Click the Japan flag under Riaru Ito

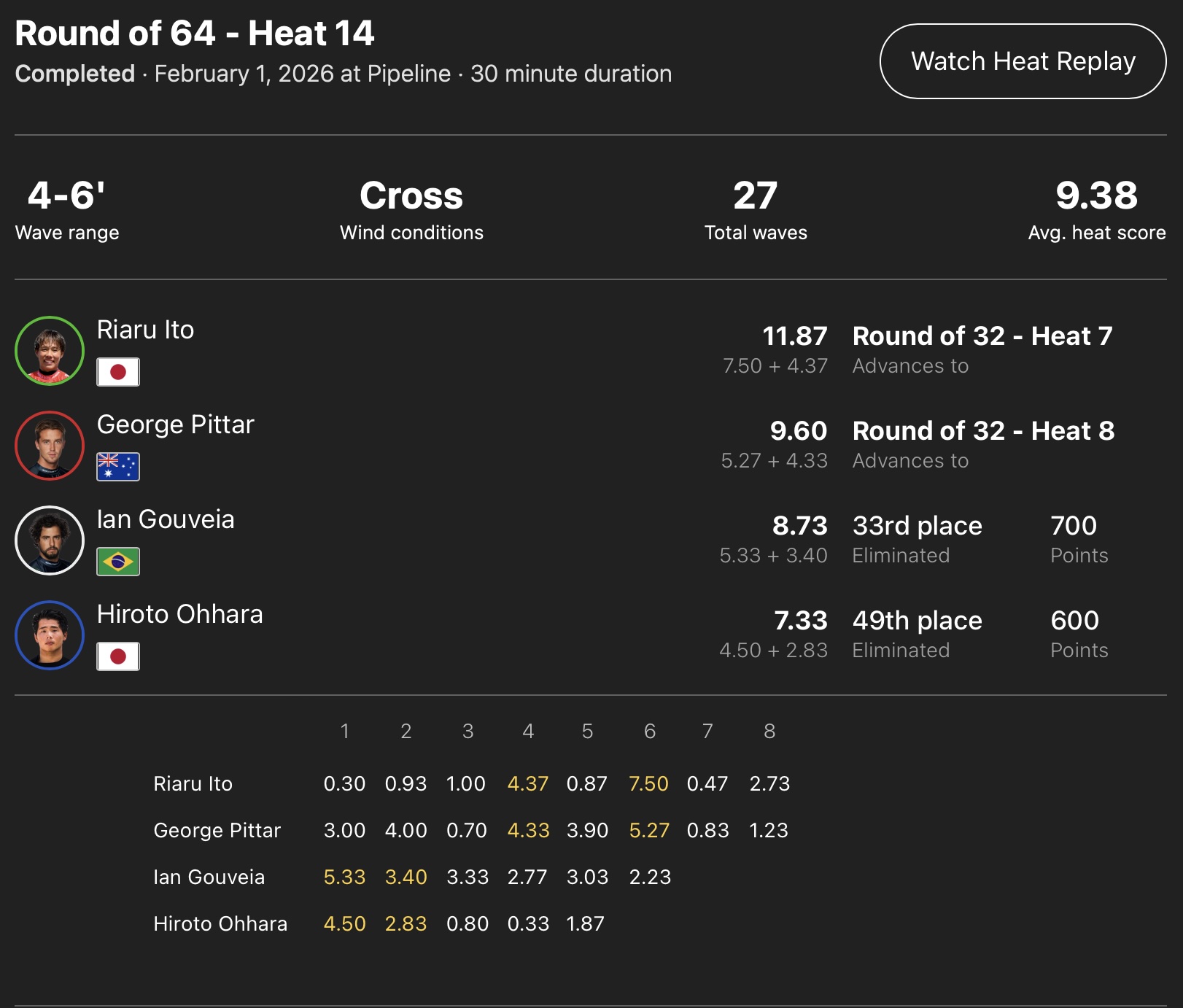(x=118, y=372)
